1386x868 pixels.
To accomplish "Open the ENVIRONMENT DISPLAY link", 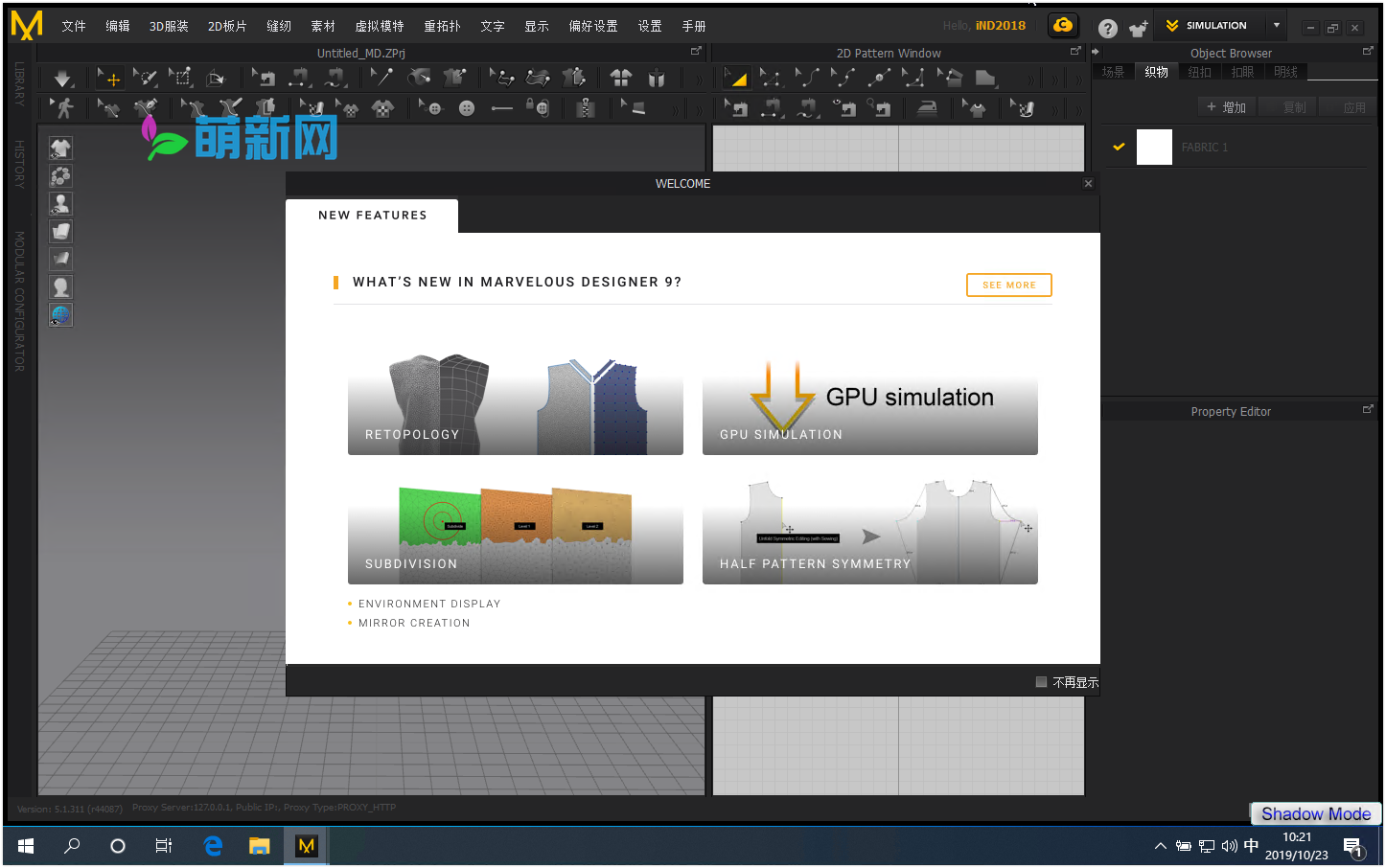I will pos(429,604).
